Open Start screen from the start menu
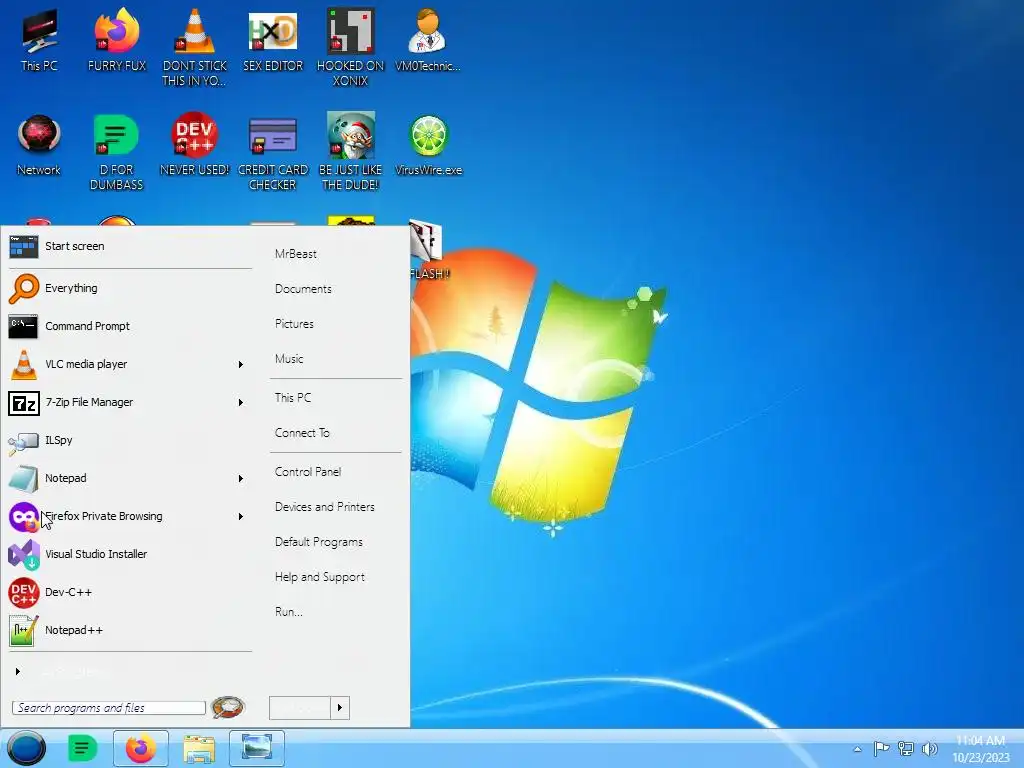The height and width of the screenshot is (768, 1024). coord(129,246)
